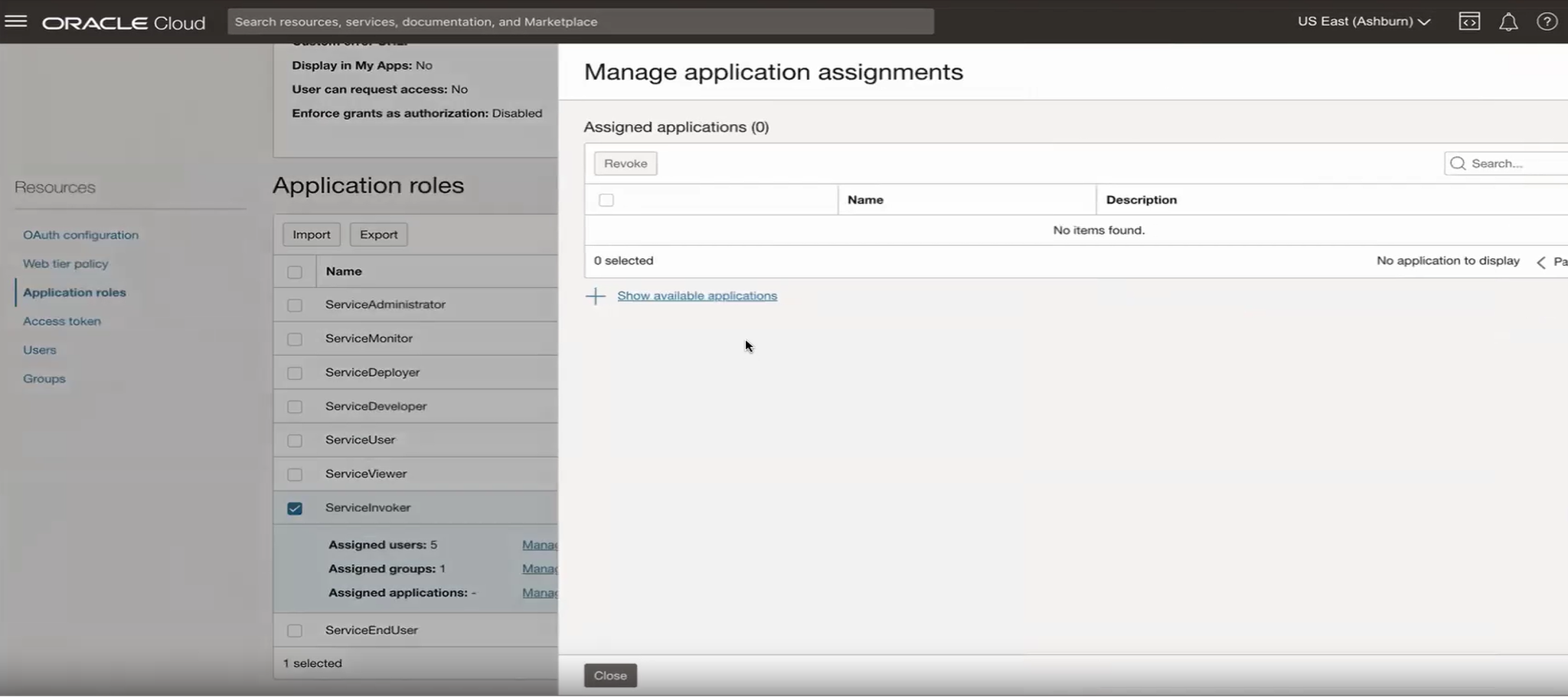1568x697 pixels.
Task: Open the US East (Ashburn) region dropdown
Action: (x=1364, y=21)
